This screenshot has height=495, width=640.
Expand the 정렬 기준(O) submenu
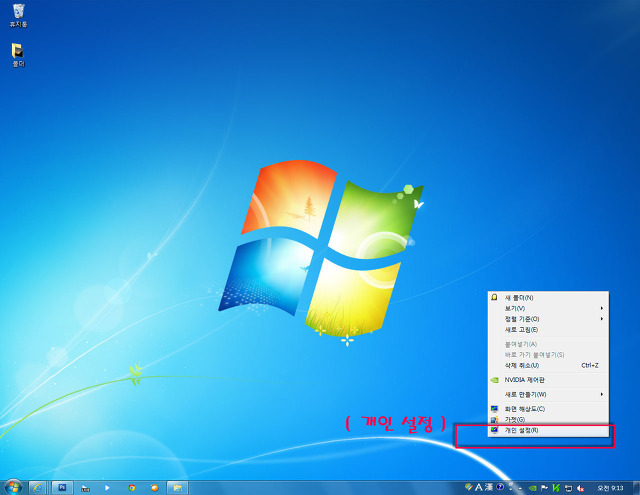(548, 319)
